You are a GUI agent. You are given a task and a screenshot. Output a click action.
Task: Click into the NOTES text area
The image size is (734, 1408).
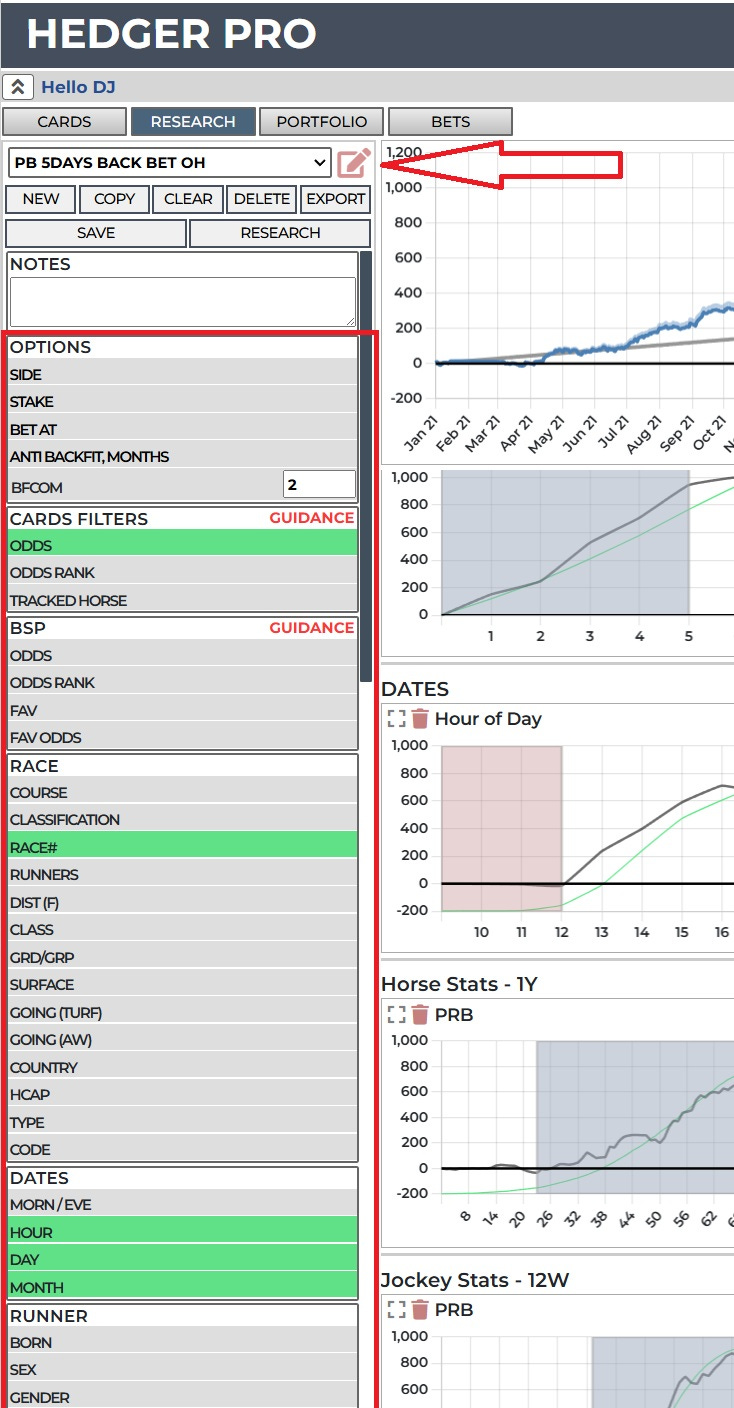point(183,302)
